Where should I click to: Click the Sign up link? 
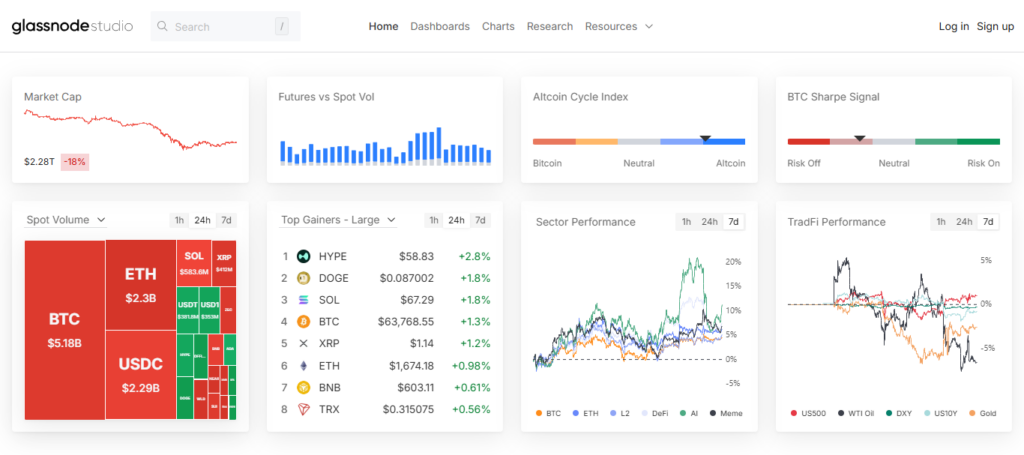[x=995, y=26]
